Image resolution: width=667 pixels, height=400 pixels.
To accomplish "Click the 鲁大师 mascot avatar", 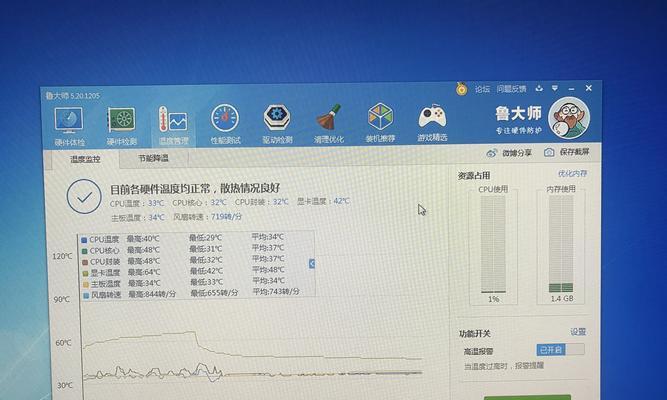I will (x=569, y=118).
